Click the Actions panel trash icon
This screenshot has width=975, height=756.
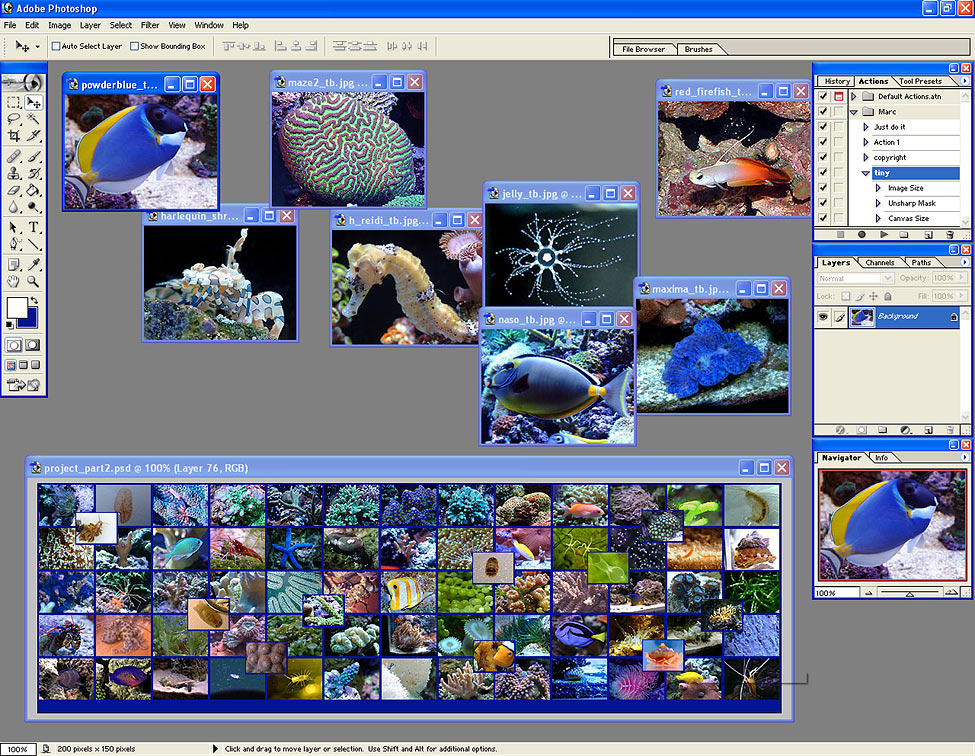pyautogui.click(x=951, y=234)
